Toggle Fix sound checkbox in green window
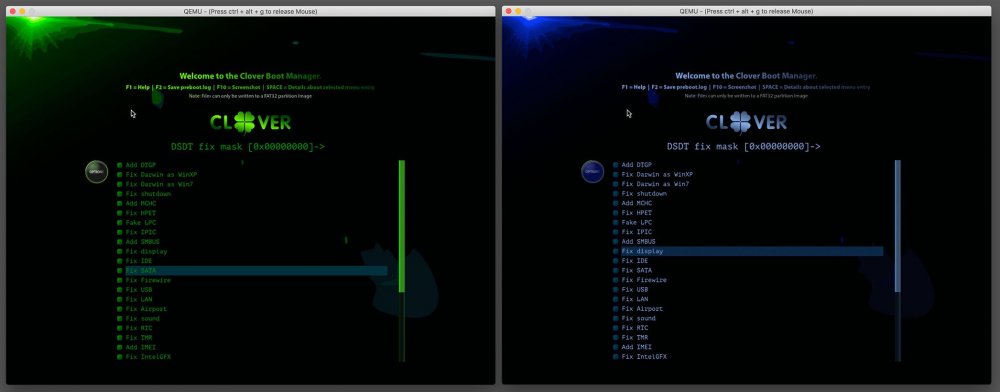 [119, 318]
